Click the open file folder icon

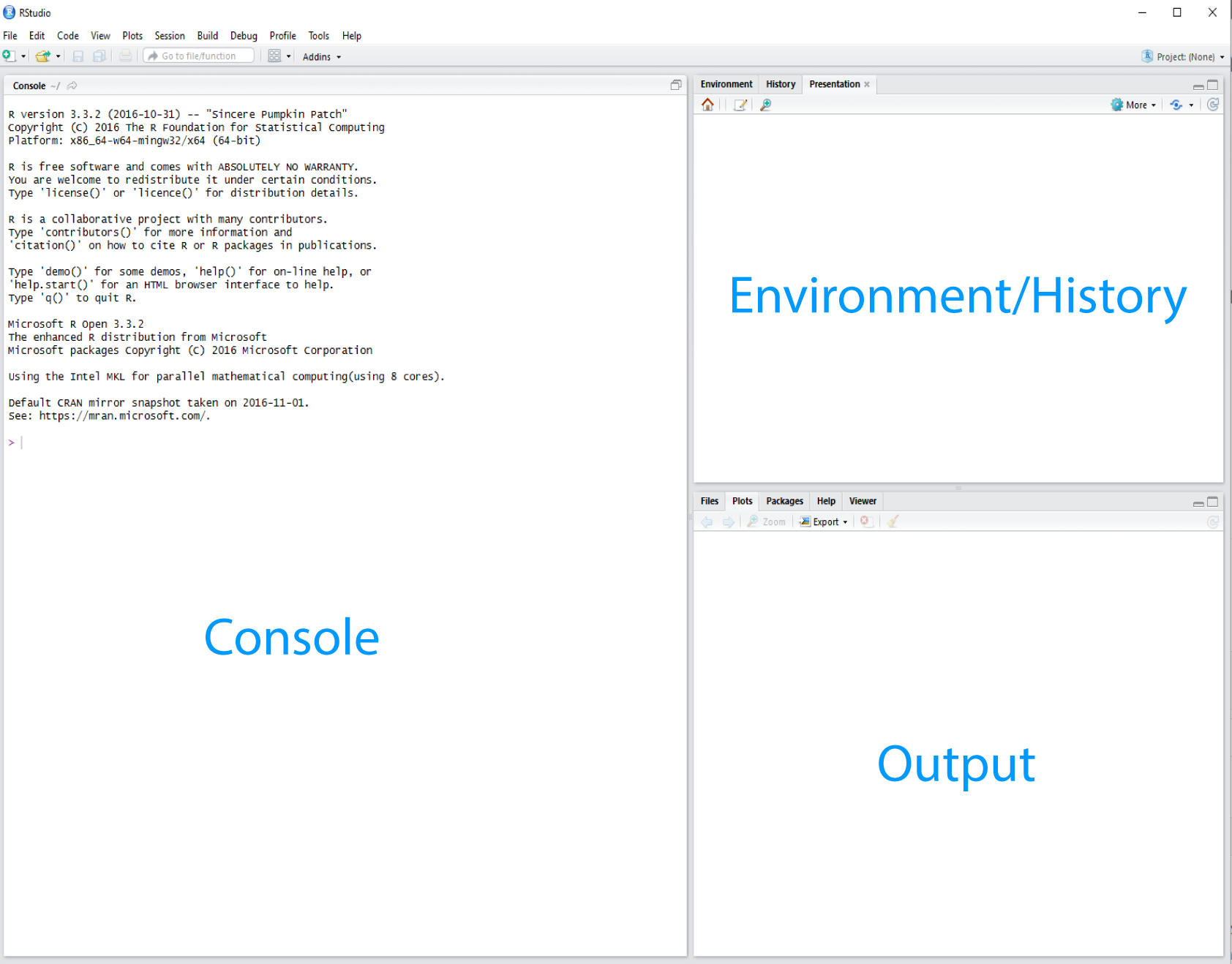[43, 56]
